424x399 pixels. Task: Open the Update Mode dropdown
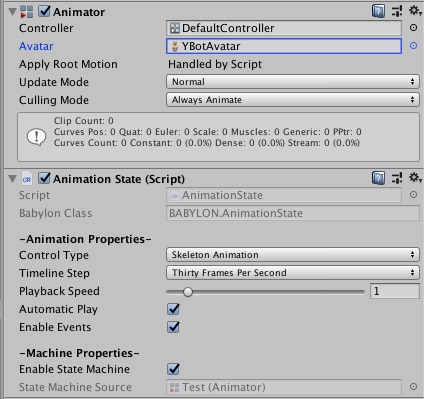tap(293, 82)
